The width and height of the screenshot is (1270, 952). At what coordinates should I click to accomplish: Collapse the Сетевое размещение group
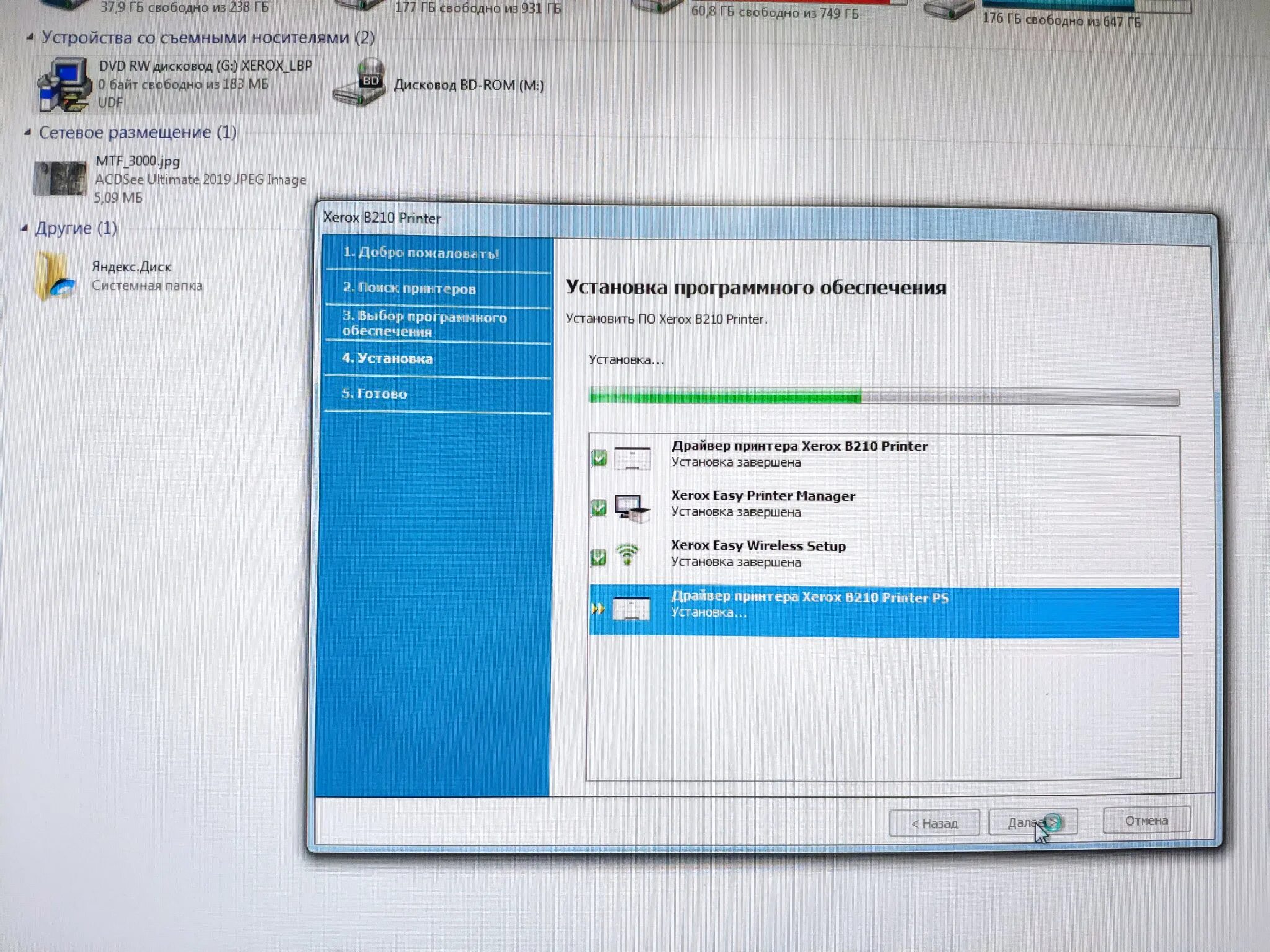[27, 132]
